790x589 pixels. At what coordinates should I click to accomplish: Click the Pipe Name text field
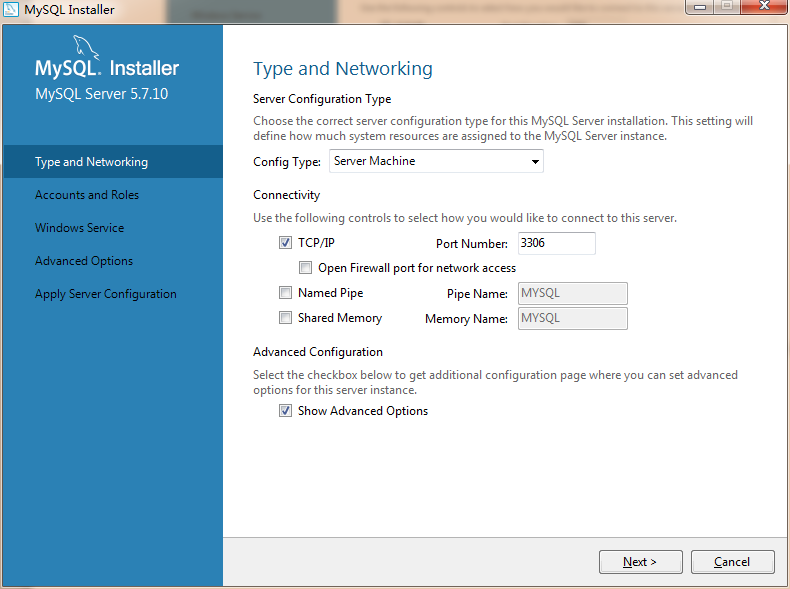572,293
